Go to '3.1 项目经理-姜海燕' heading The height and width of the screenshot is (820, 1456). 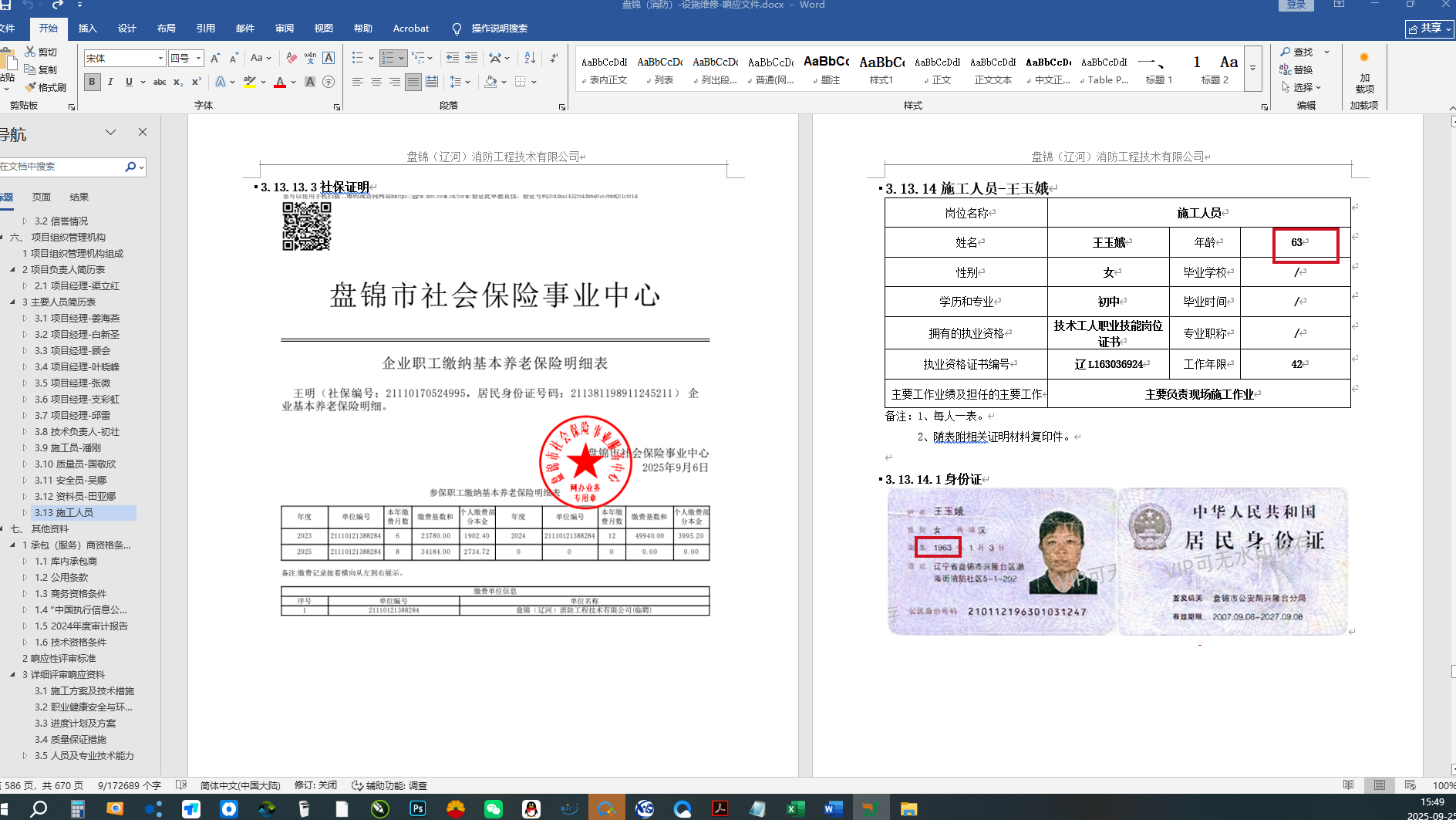(x=76, y=318)
